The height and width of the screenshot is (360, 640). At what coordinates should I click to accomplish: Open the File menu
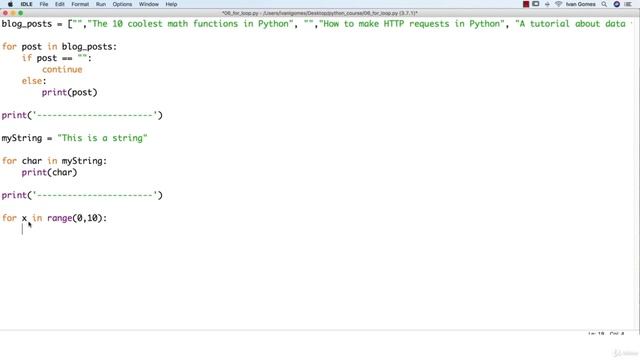pyautogui.click(x=44, y=4)
